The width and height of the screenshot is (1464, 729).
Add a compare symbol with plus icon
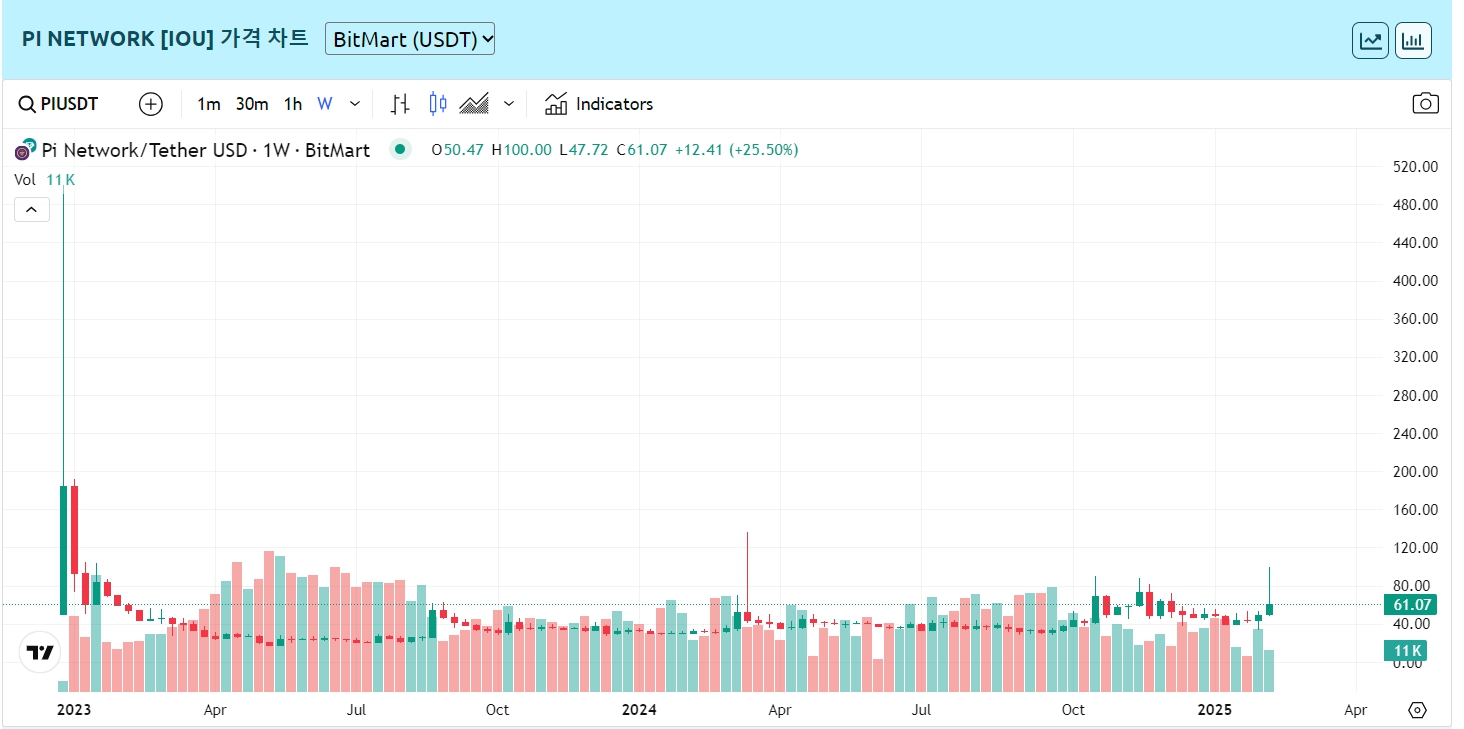point(150,104)
